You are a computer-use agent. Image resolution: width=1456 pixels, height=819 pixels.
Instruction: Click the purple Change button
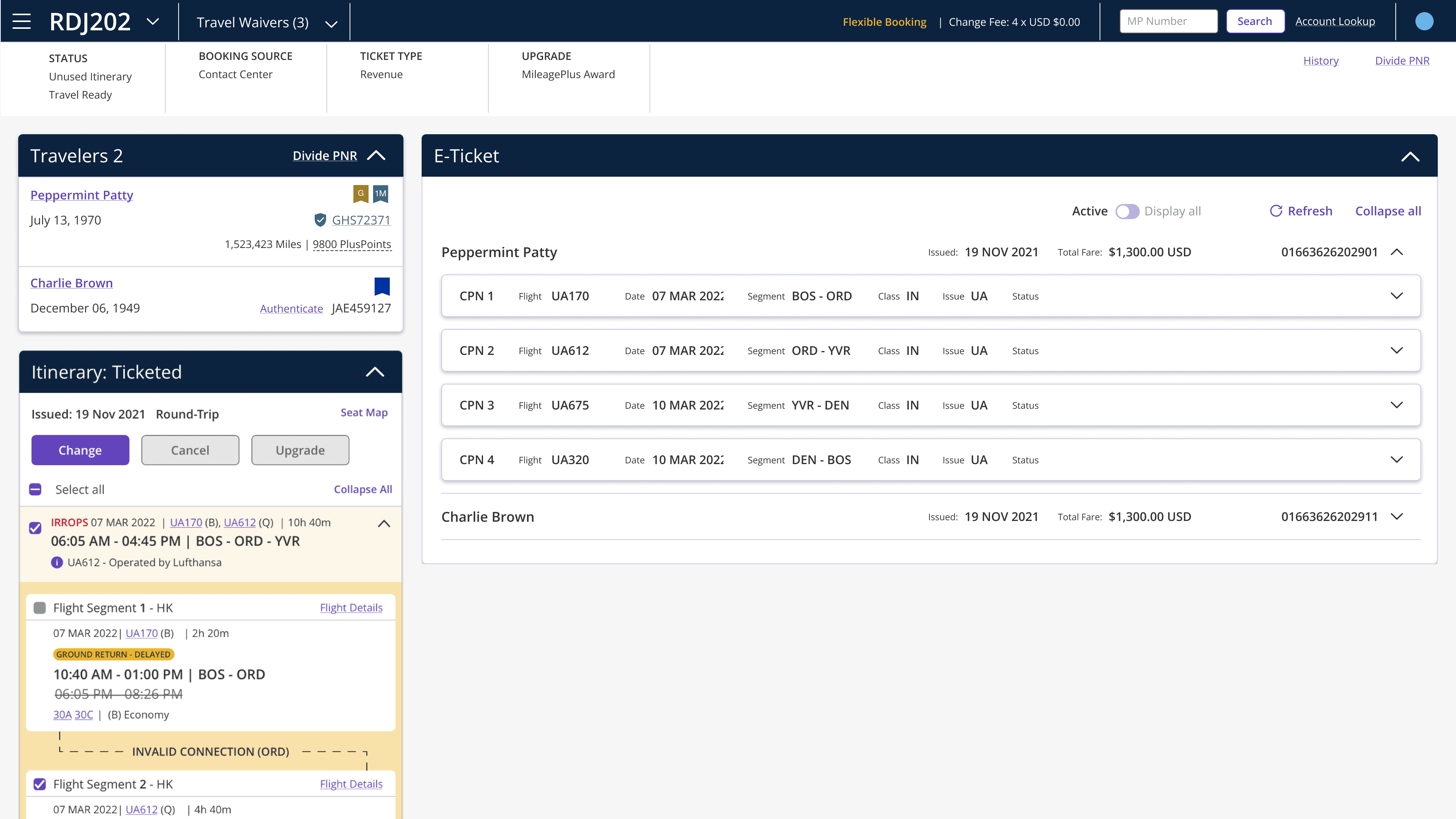80,450
